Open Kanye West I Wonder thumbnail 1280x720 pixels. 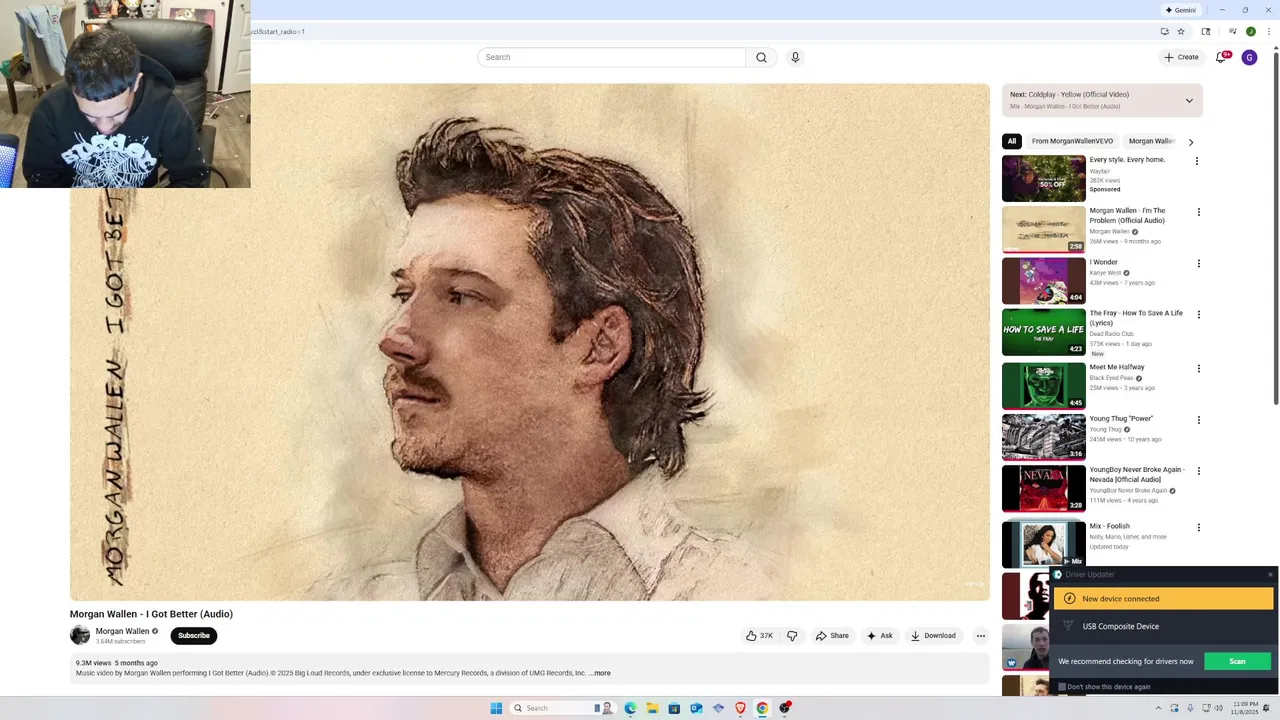[x=1044, y=281]
